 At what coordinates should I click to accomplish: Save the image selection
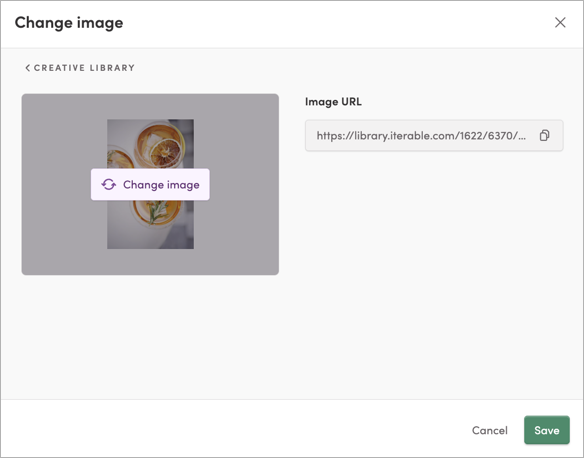click(546, 430)
